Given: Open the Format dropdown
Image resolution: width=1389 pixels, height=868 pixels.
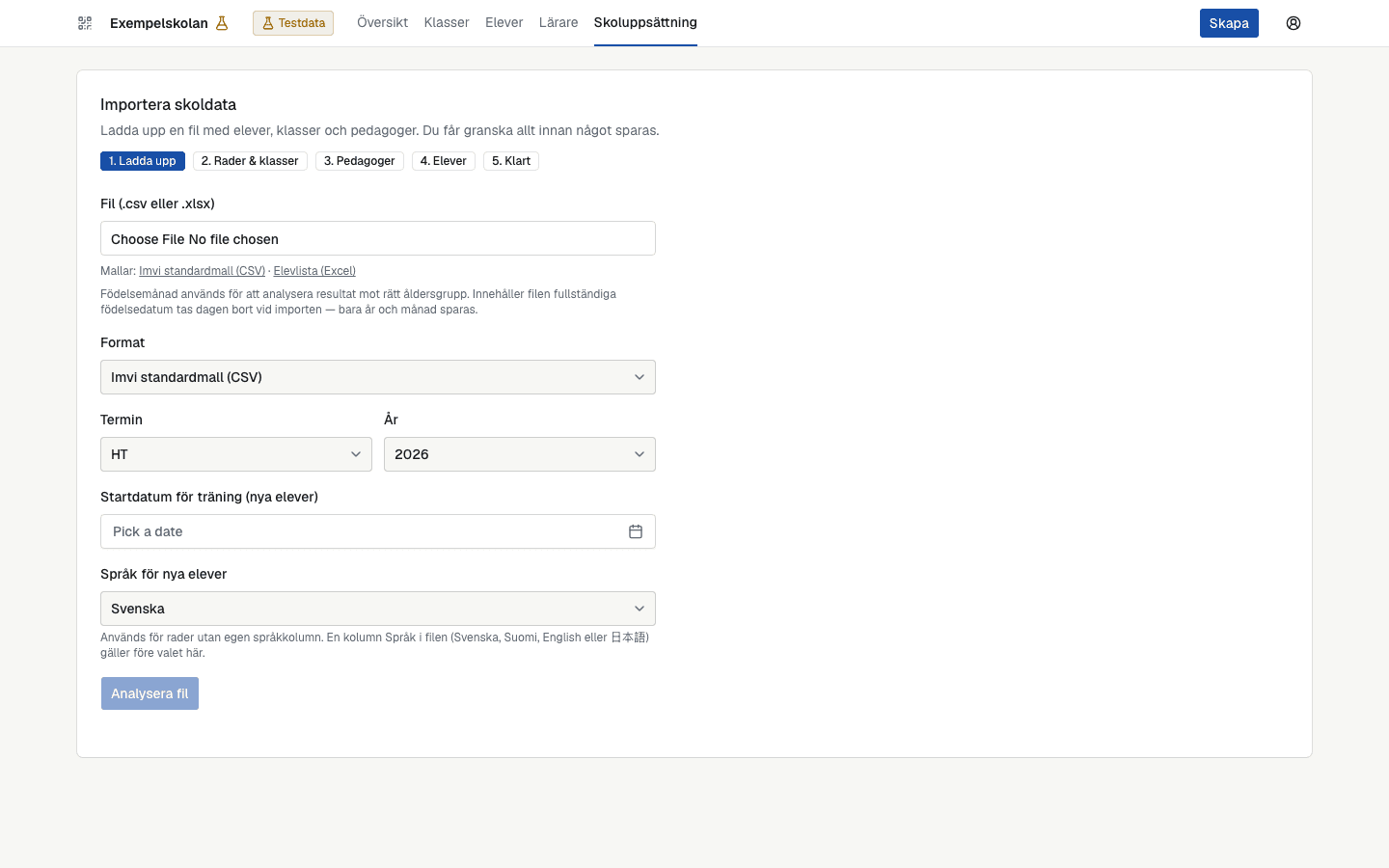Looking at the screenshot, I should point(378,377).
